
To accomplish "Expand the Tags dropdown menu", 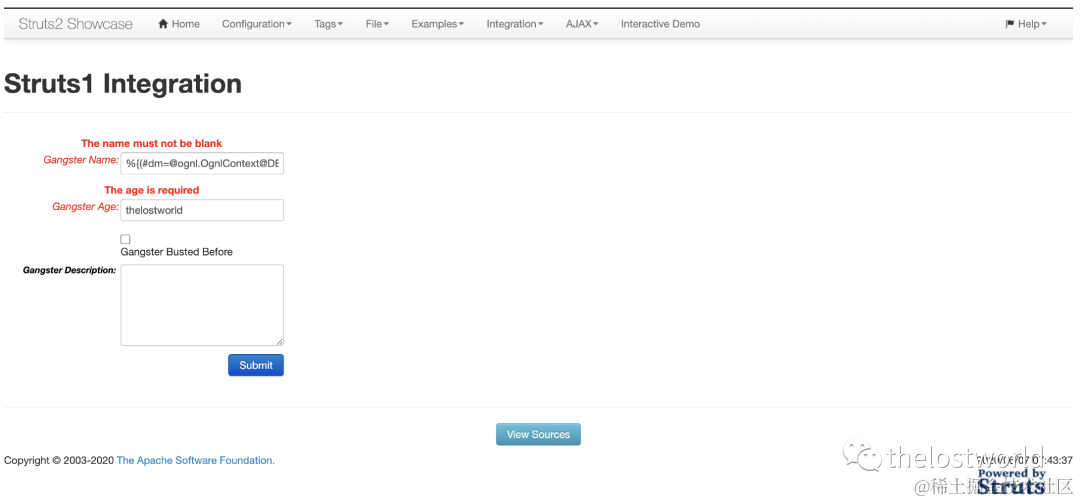I will pyautogui.click(x=329, y=24).
